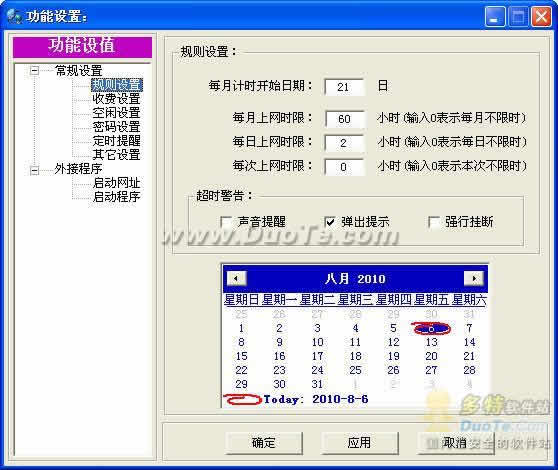Screen dimensions: 558x470
Task: Open 密码设置 password settings item
Action: (116, 126)
